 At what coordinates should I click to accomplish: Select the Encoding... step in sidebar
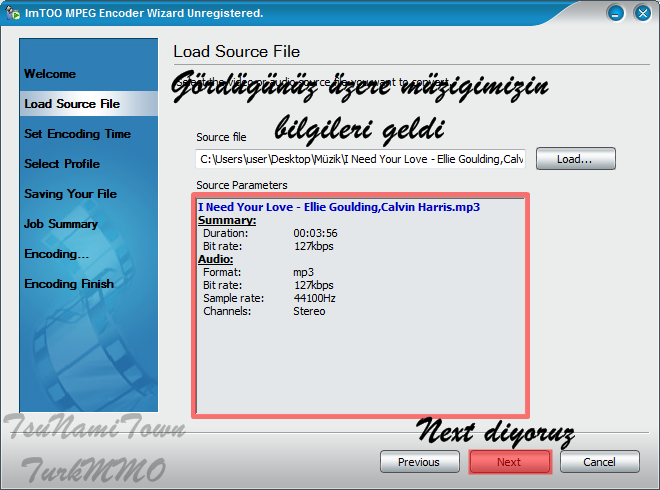[56, 254]
